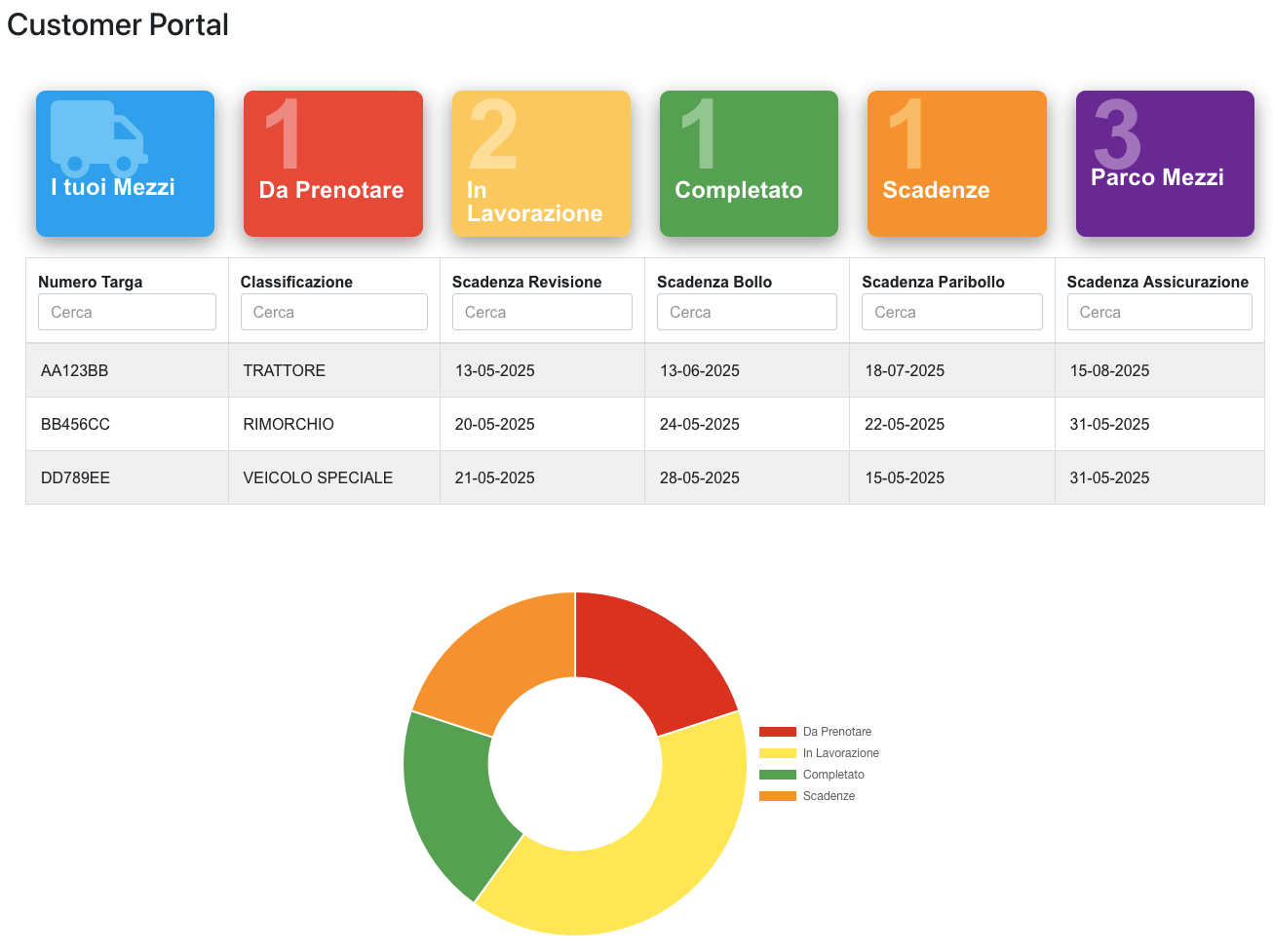1273x952 pixels.
Task: Click the truck icon on I tuoi Mezzi
Action: (x=98, y=137)
